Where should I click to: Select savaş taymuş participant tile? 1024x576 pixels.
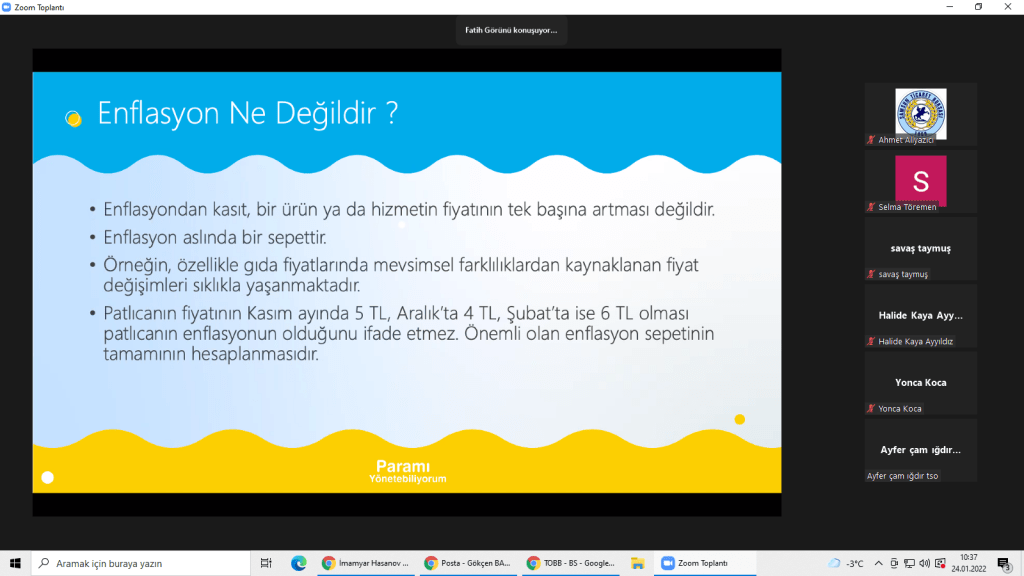[x=920, y=249]
